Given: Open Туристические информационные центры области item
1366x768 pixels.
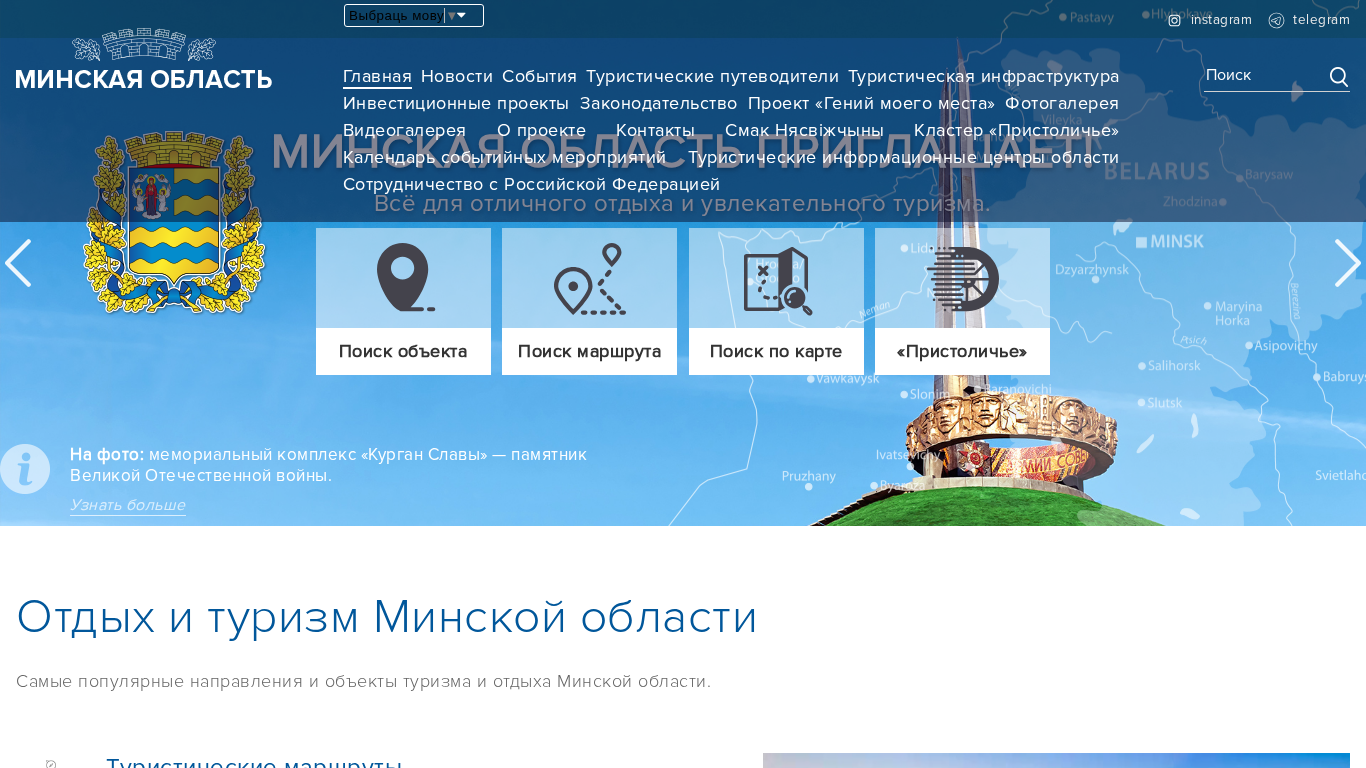Looking at the screenshot, I should click(903, 158).
